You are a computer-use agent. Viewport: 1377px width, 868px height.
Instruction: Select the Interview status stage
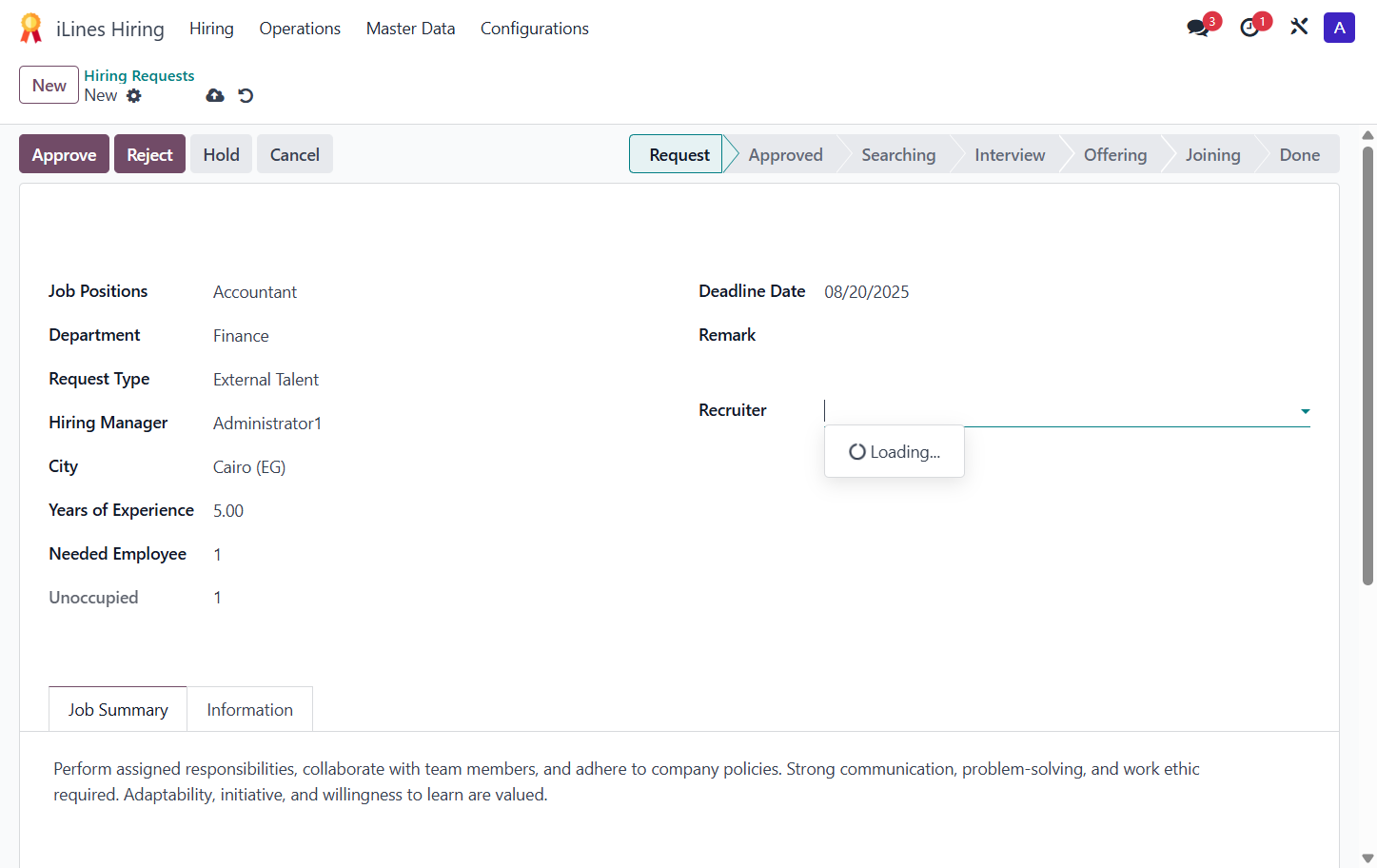pos(1010,154)
